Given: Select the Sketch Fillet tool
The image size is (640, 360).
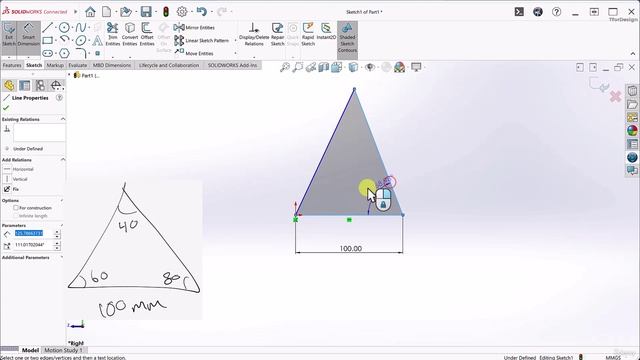Looking at the screenshot, I should (x=81, y=53).
